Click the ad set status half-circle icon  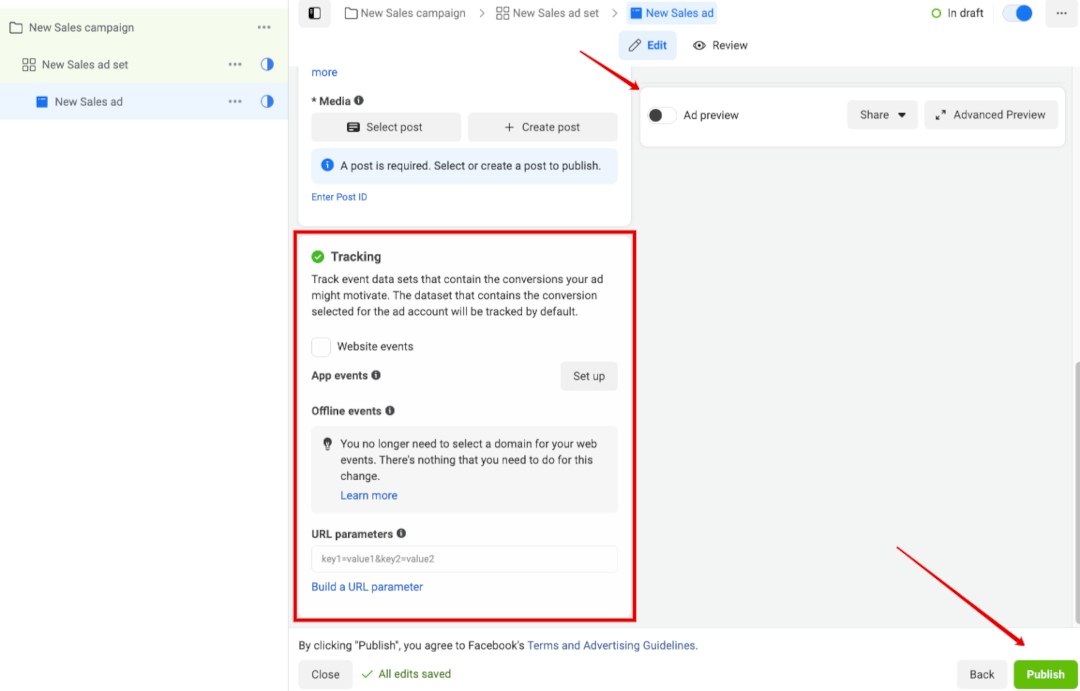tap(267, 65)
